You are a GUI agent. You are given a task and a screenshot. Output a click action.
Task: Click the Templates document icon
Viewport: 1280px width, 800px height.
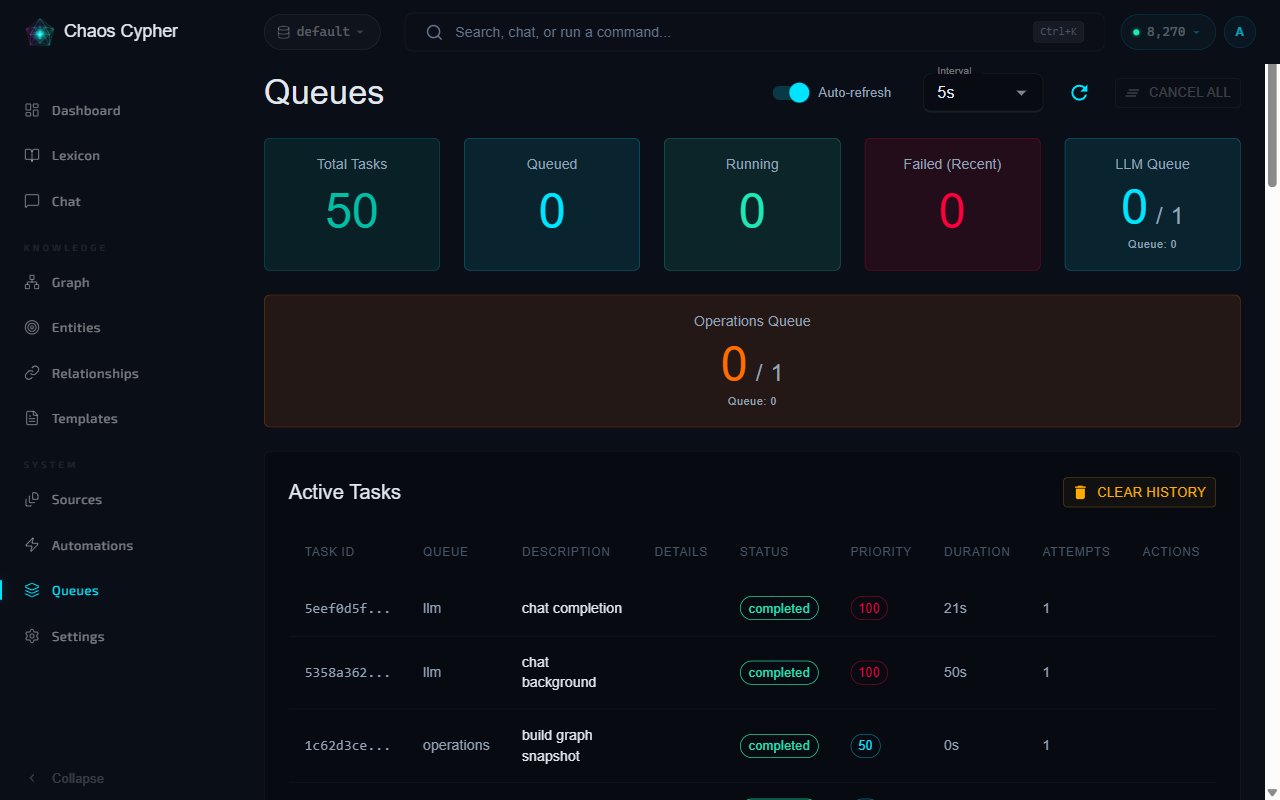pyautogui.click(x=32, y=419)
